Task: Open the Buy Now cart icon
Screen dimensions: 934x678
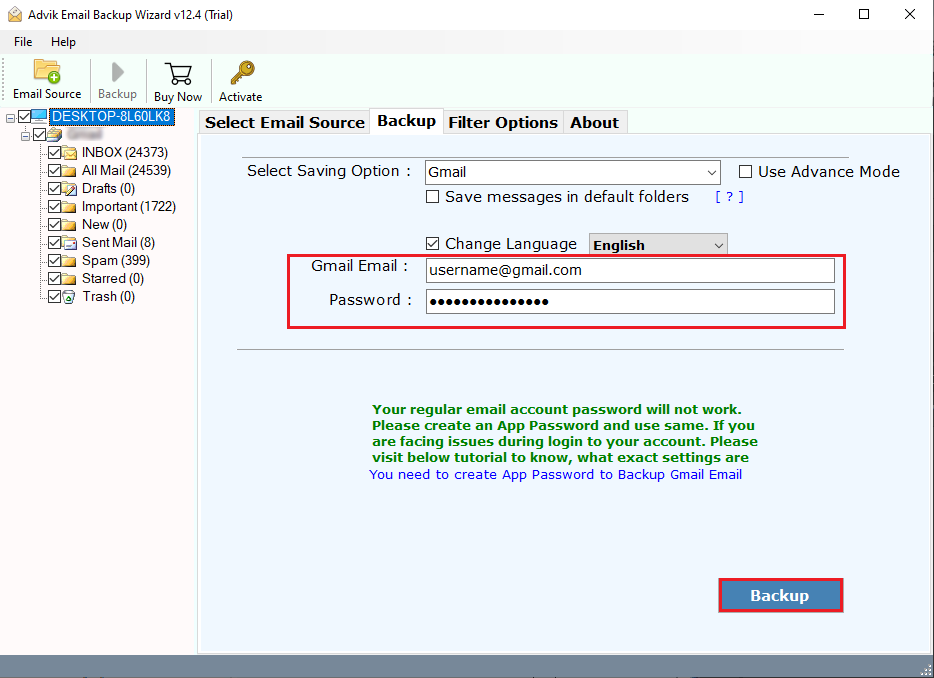Action: 178,74
